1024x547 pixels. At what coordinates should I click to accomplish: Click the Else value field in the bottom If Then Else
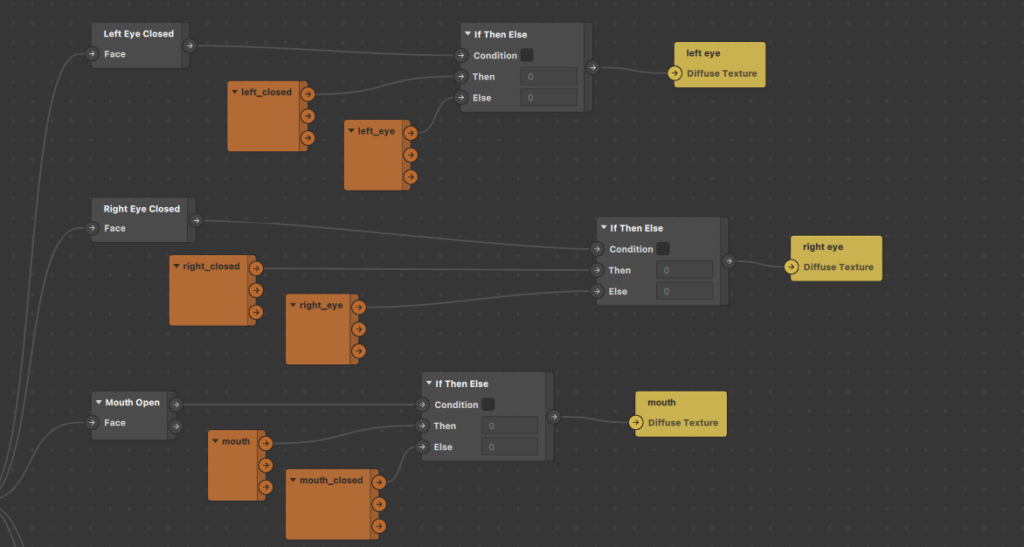coord(509,446)
